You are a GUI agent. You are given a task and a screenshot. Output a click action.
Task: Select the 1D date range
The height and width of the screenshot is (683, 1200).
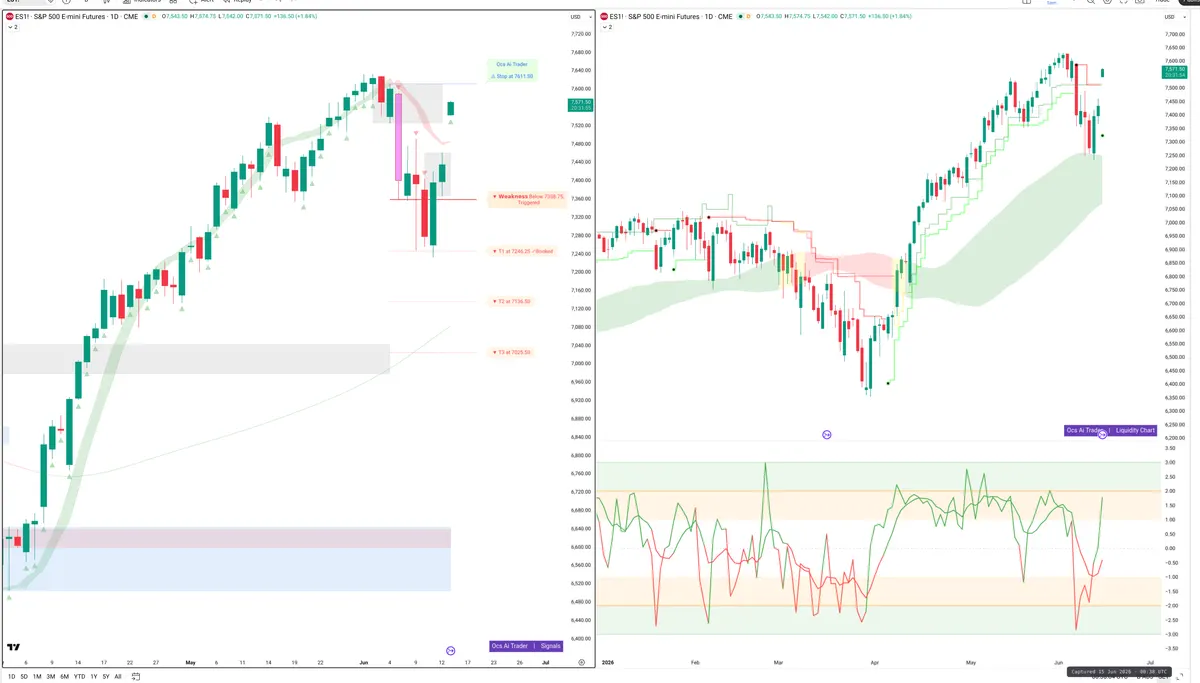point(11,677)
